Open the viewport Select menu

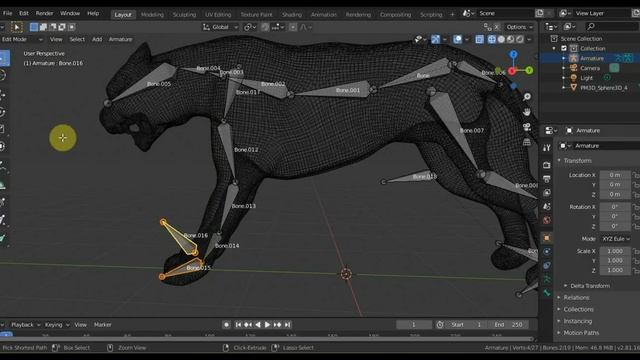(x=77, y=39)
